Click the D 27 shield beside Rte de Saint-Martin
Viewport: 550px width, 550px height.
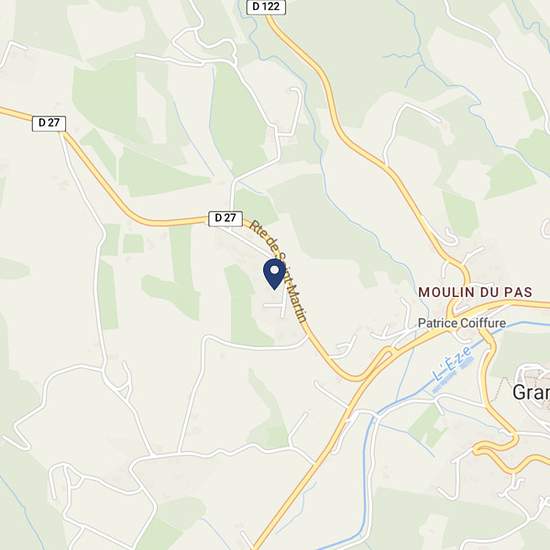(x=225, y=219)
